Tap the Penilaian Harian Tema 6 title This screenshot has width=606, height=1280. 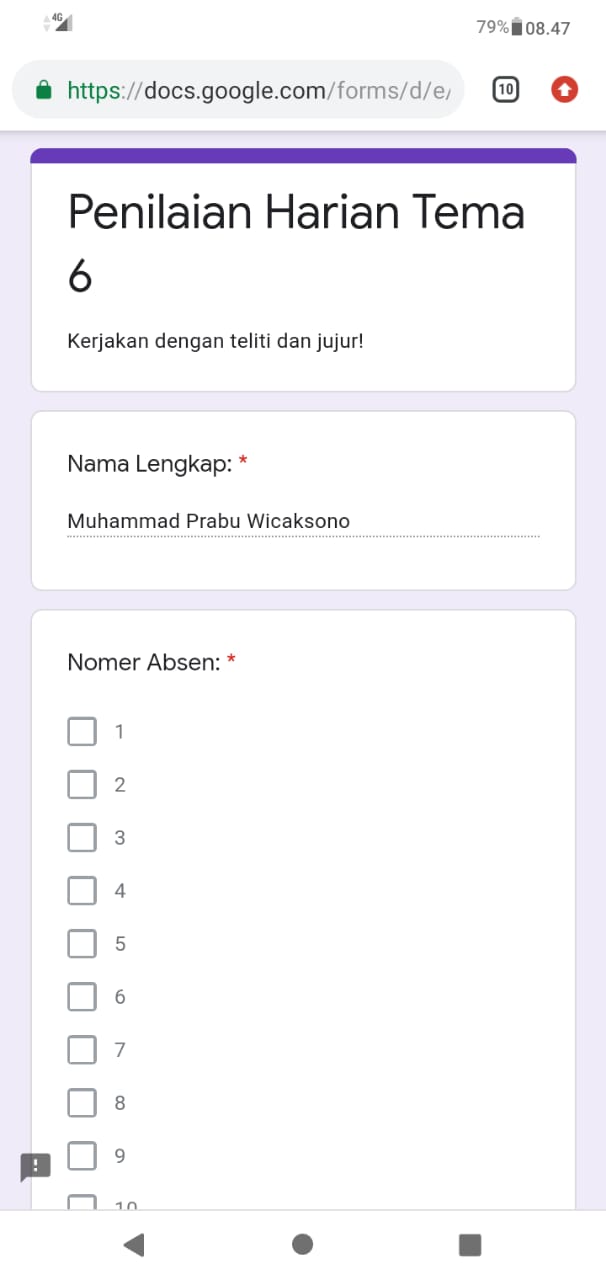(296, 243)
